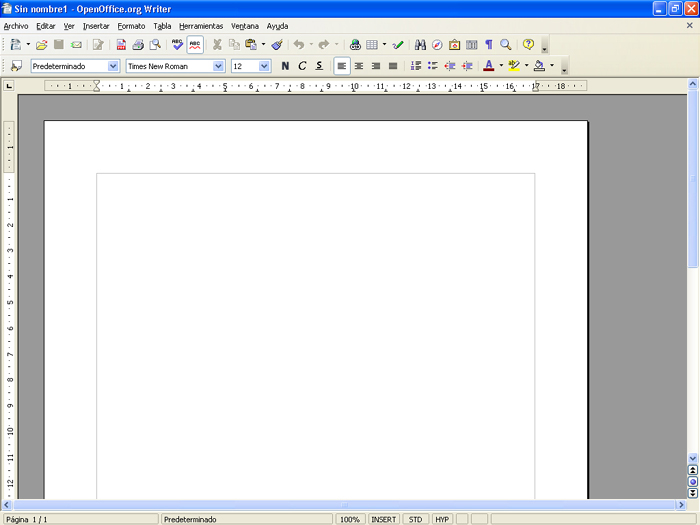Open Find and Replace binoculars icon
The width and height of the screenshot is (700, 525).
coord(420,45)
